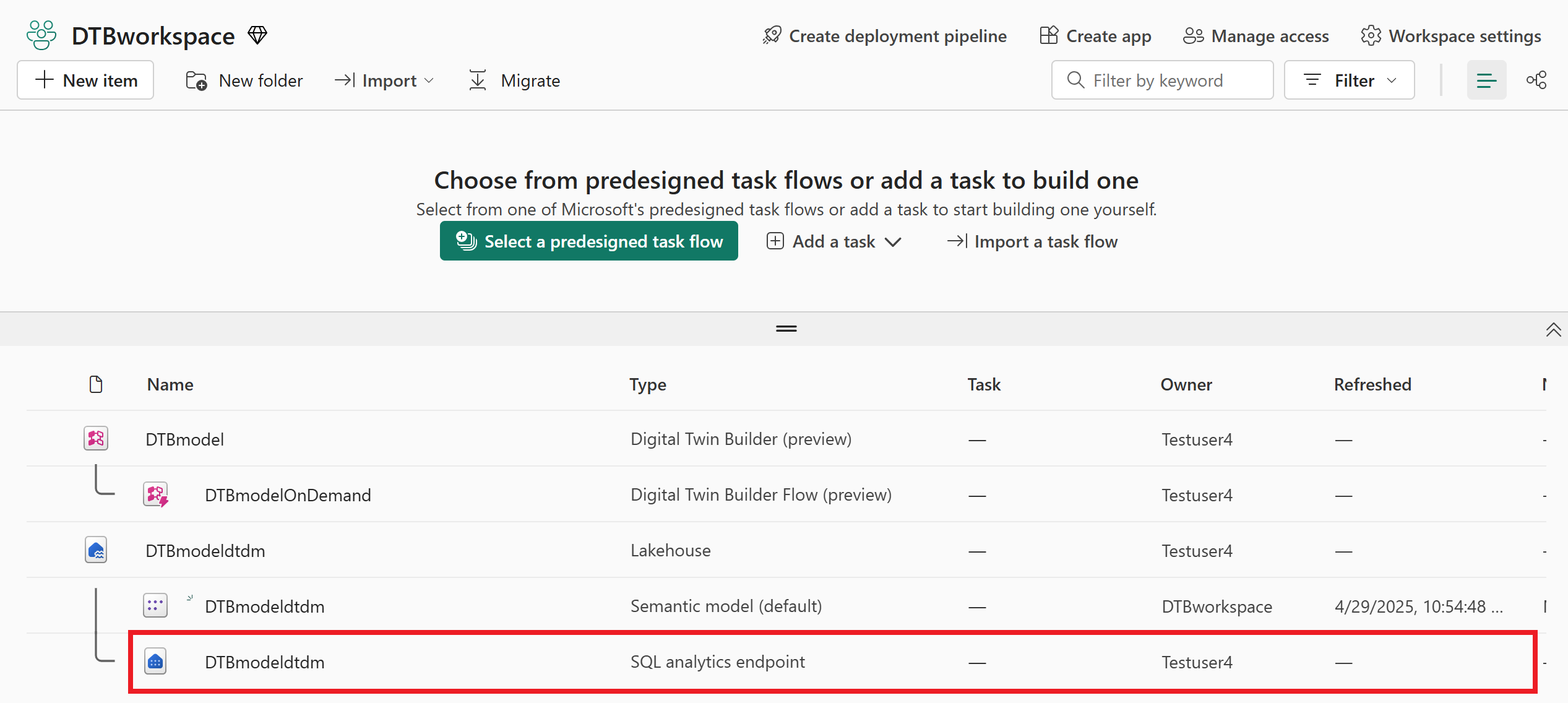This screenshot has height=703, width=1568.
Task: Open the DTBmodel item
Action: tap(184, 439)
